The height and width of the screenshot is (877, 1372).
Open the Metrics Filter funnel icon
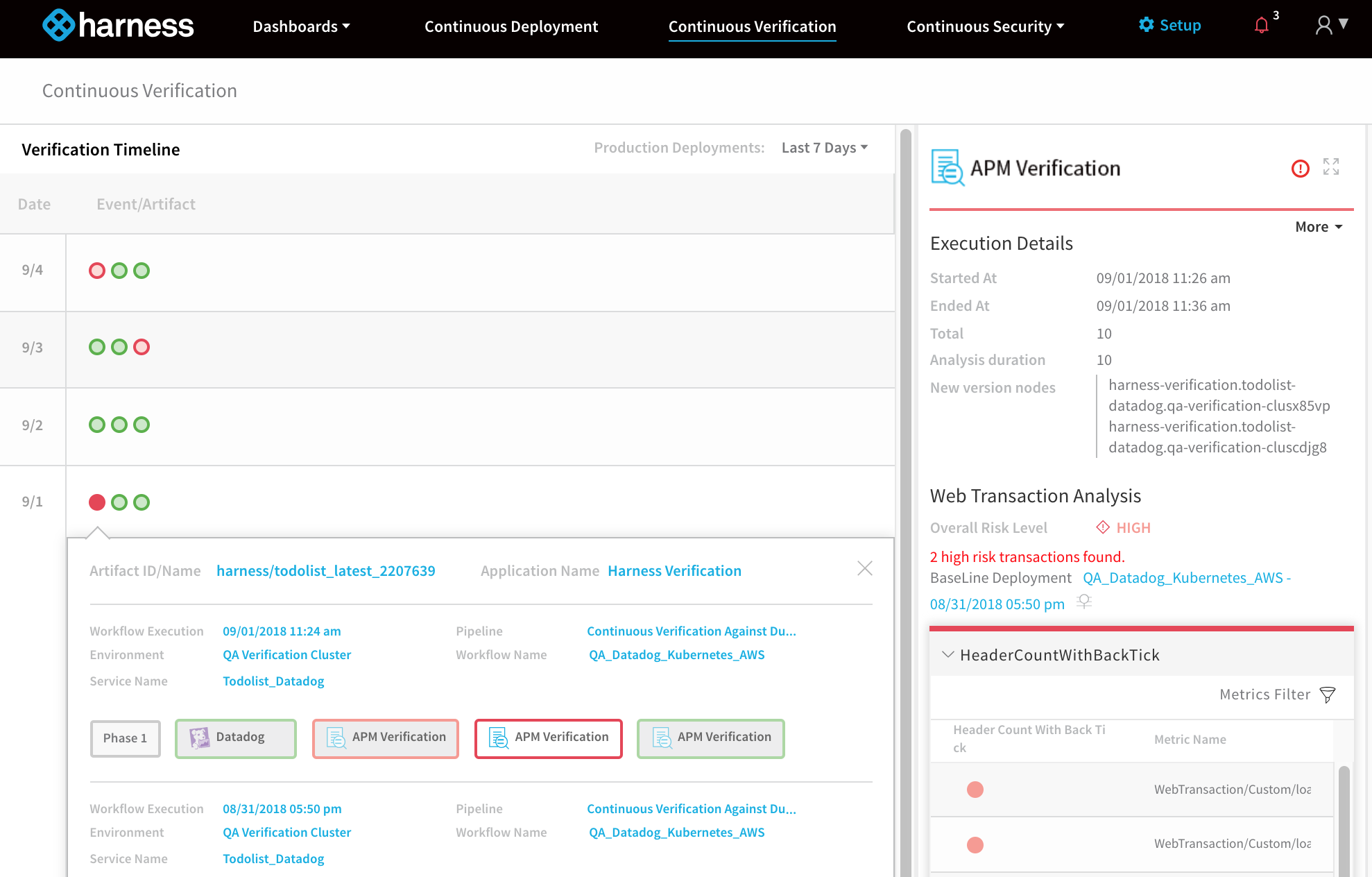click(x=1328, y=695)
